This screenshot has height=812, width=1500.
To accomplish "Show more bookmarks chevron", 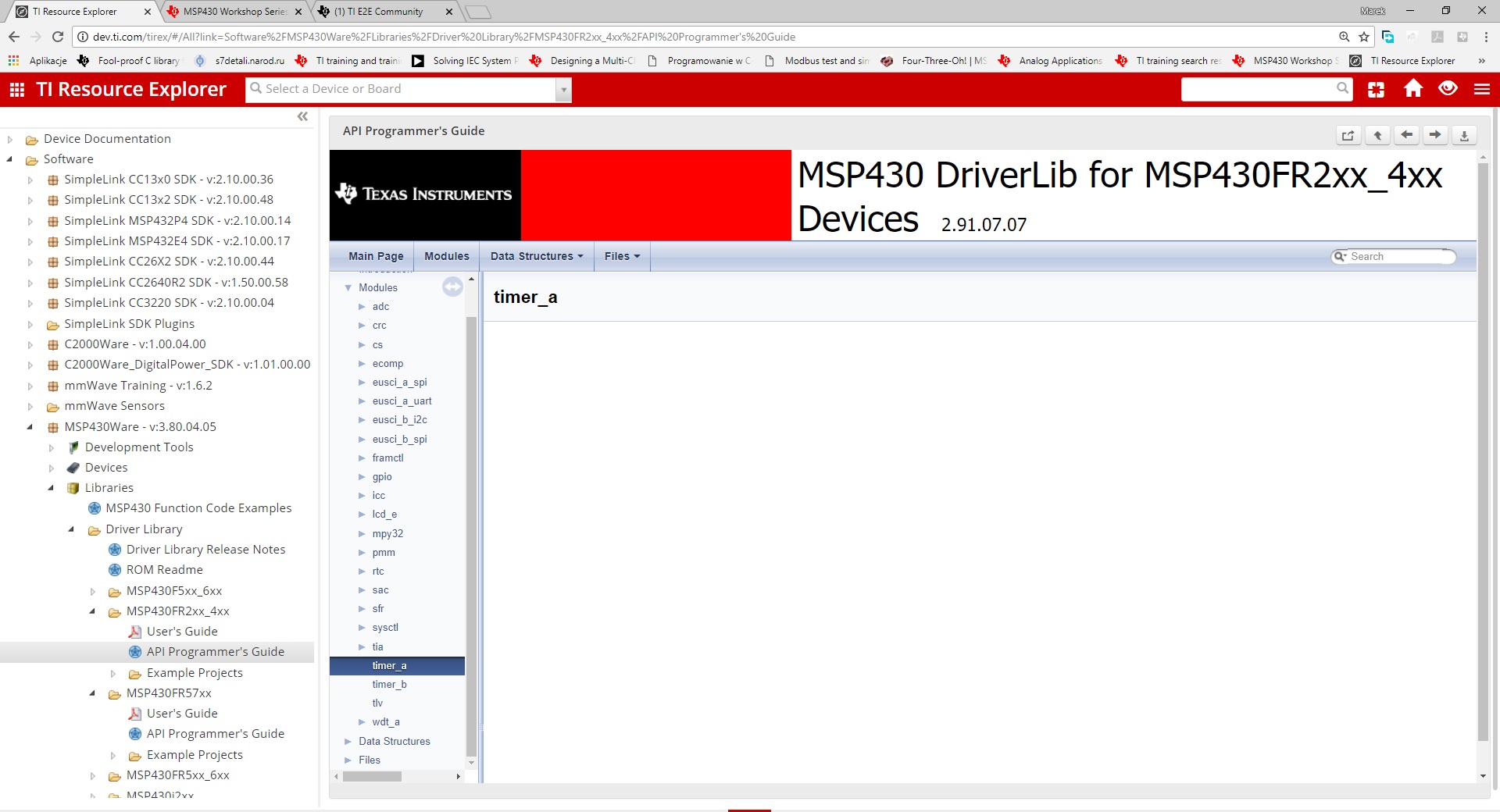I will (x=1481, y=61).
